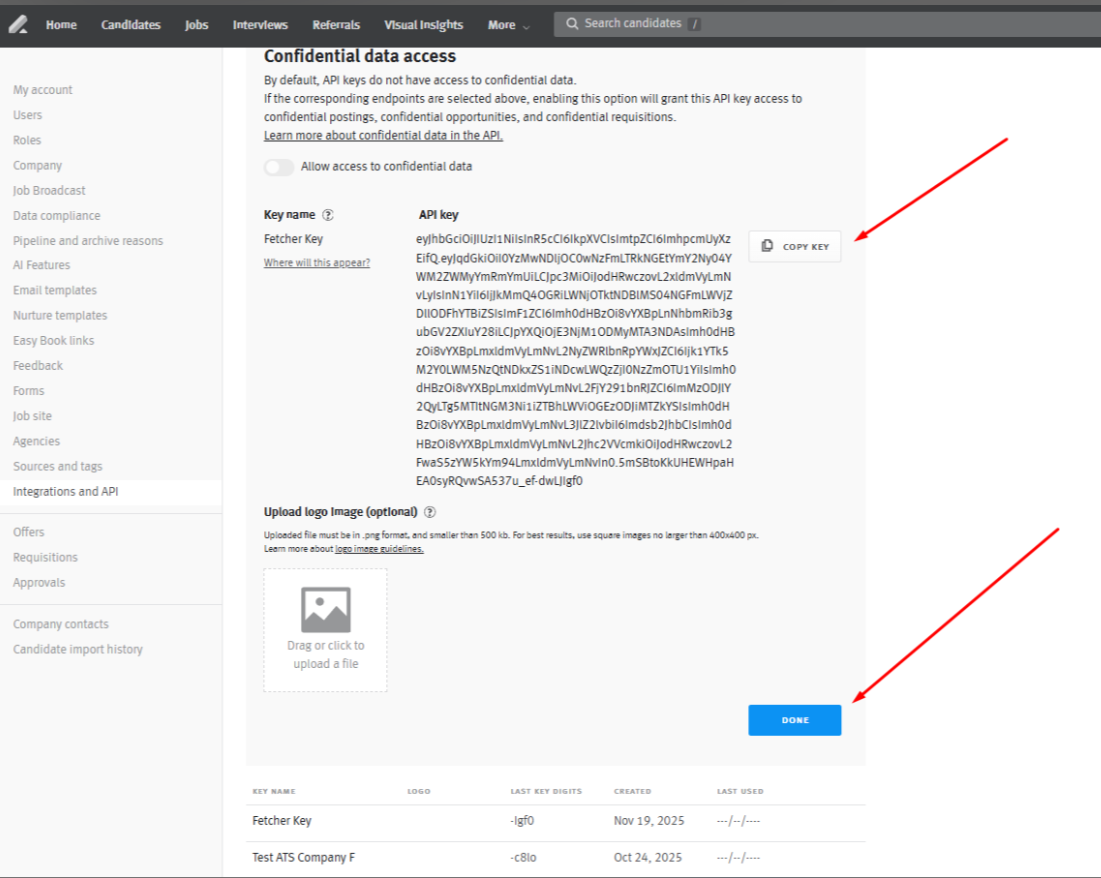Open Email templates from sidebar
This screenshot has width=1101, height=878.
tap(54, 289)
